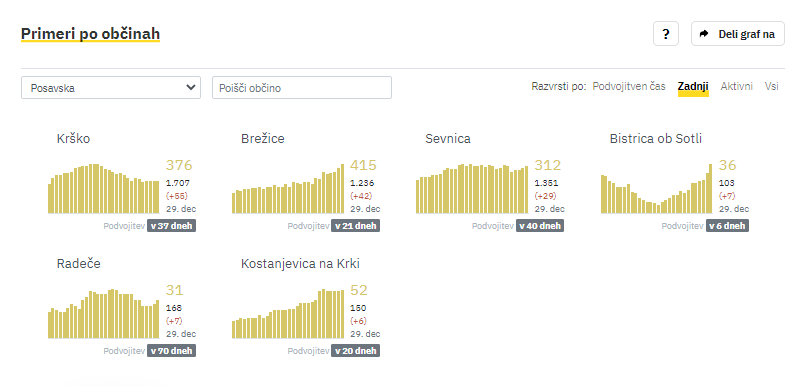Click the Poišči občino search field

point(302,88)
